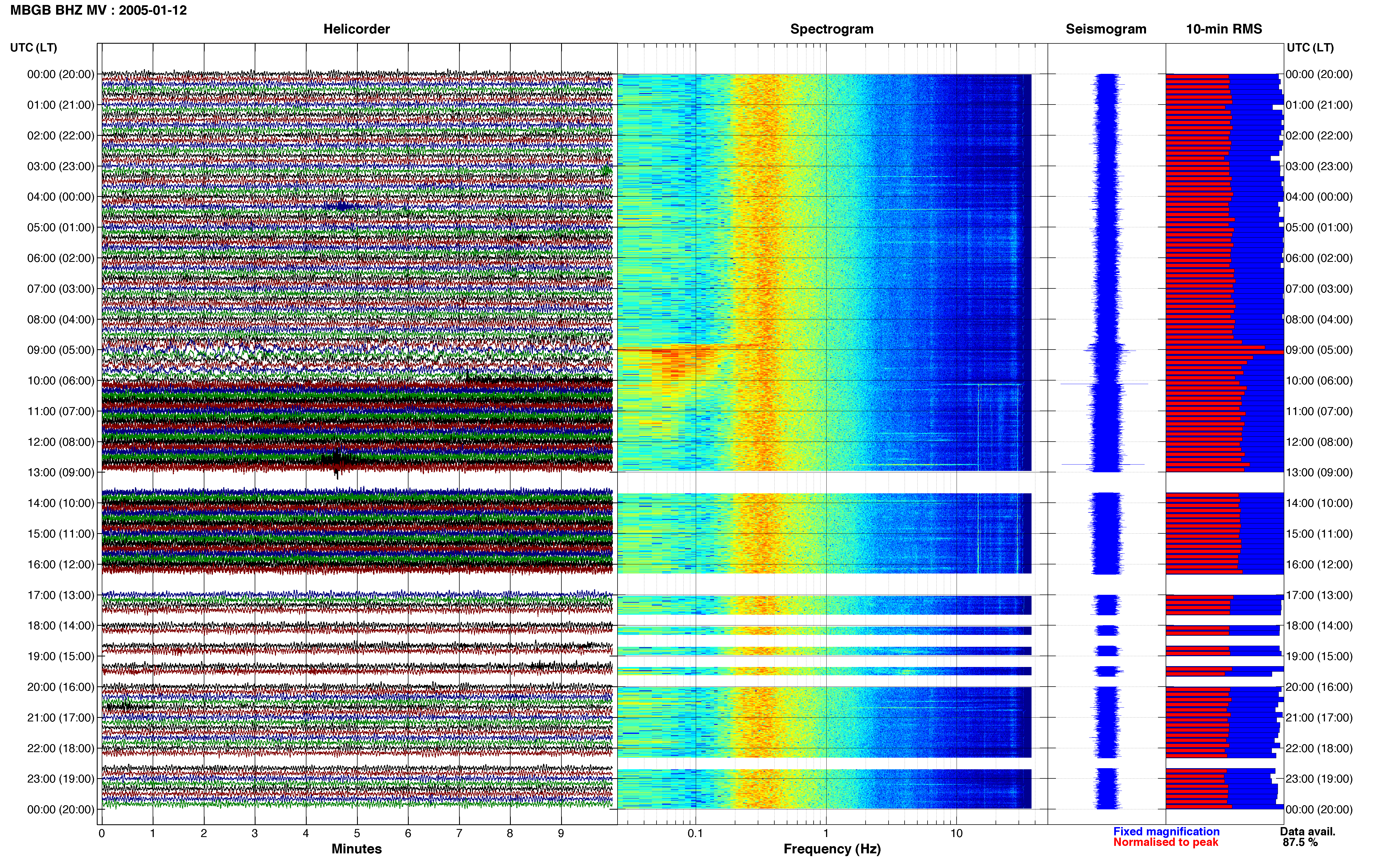Click the left '13:00 (09:00)' time label

click(x=61, y=472)
